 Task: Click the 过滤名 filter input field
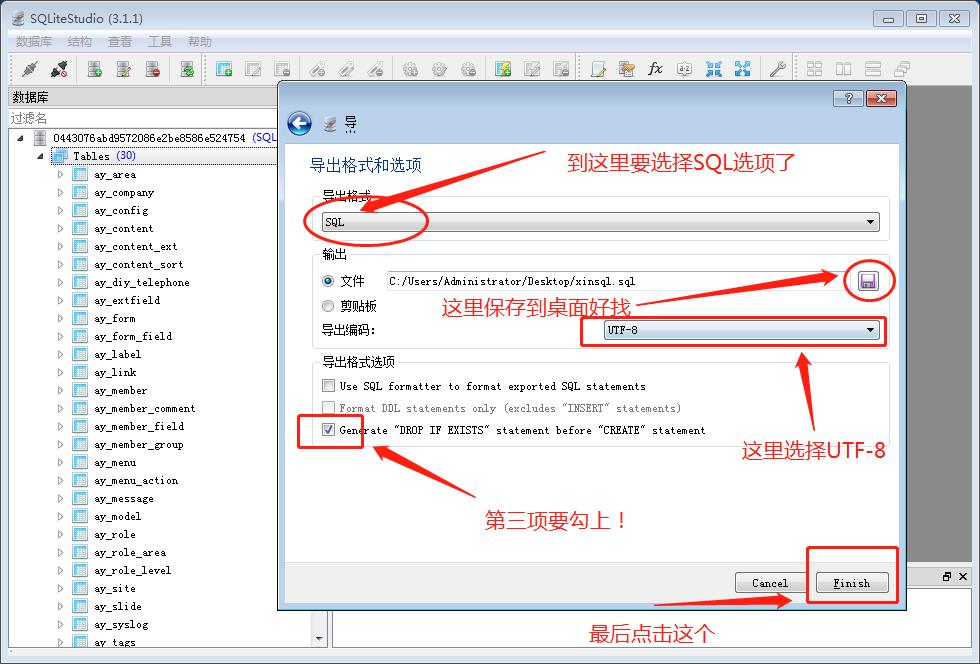coord(142,118)
